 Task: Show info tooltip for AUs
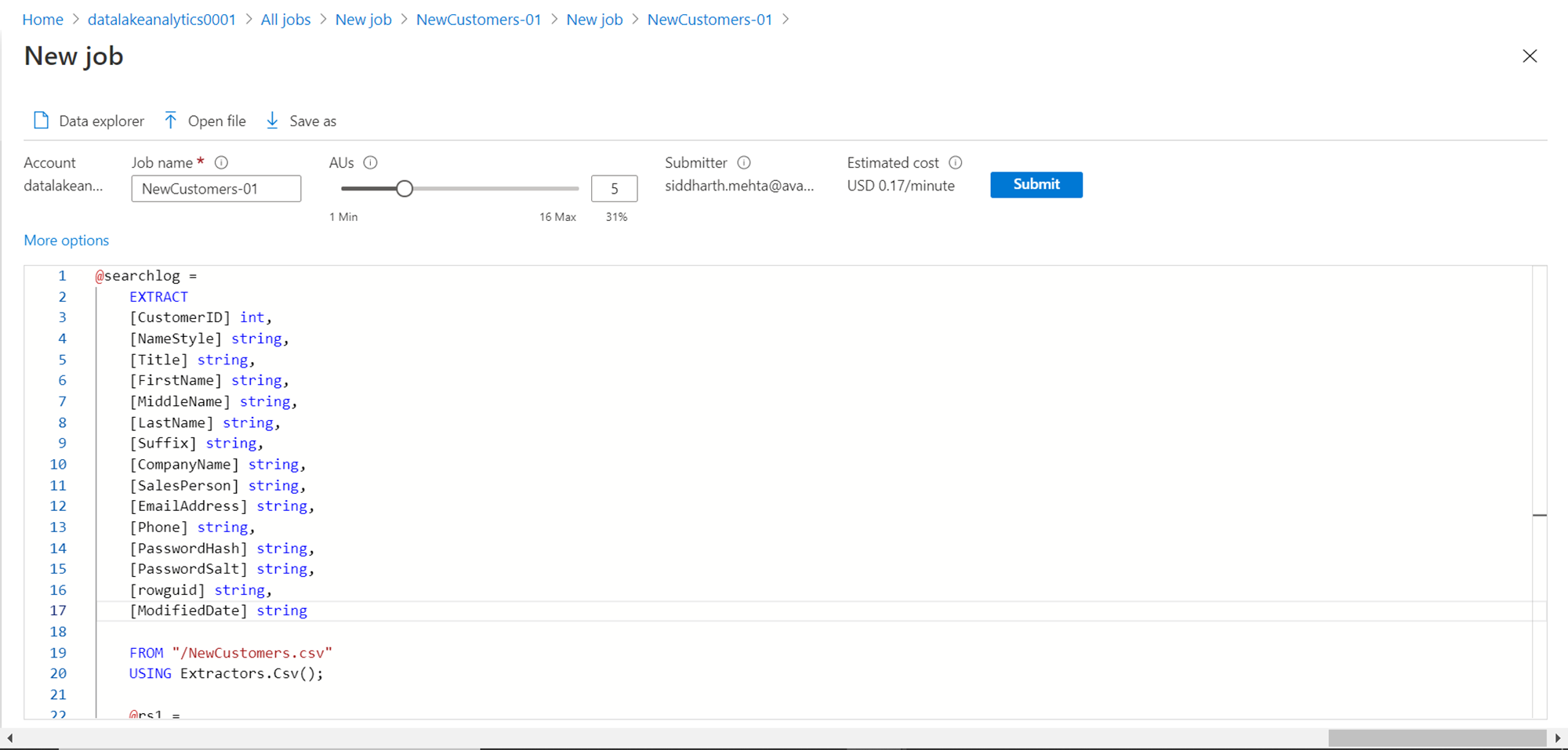pyautogui.click(x=371, y=162)
